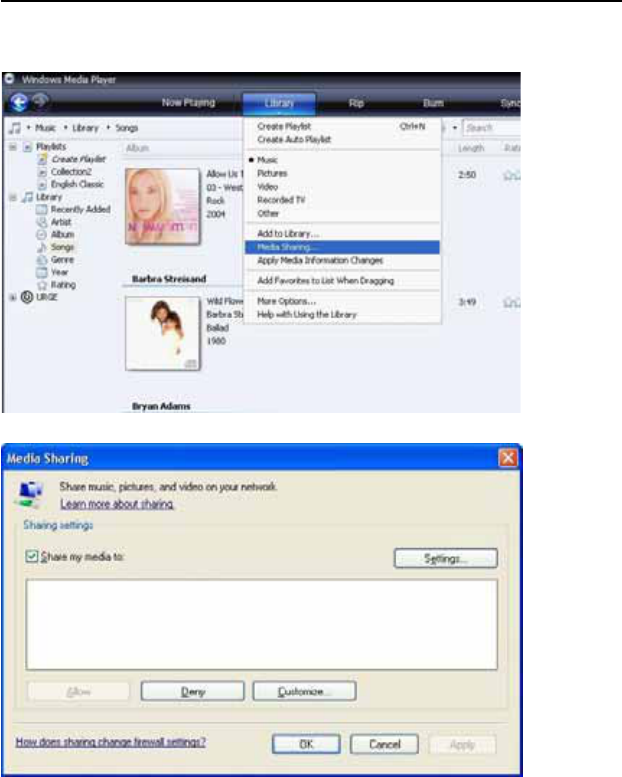Click the Genre icon in Library tree
Viewport: 622px width, 777px height.
point(42,260)
